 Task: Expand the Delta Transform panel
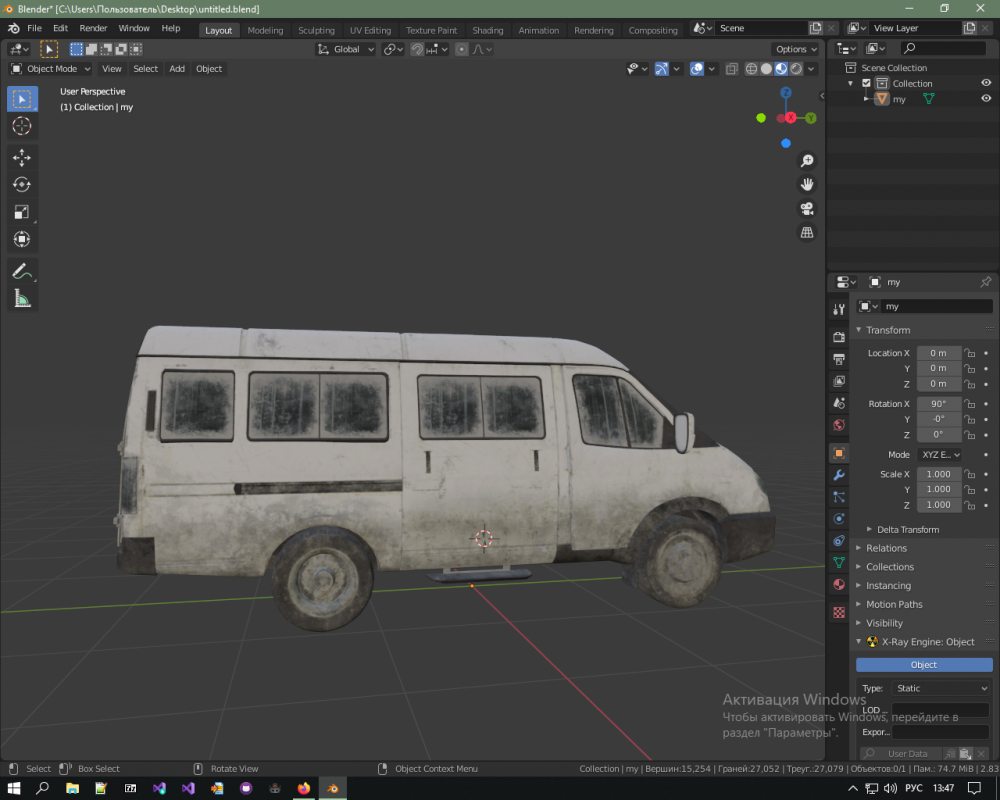(x=907, y=529)
